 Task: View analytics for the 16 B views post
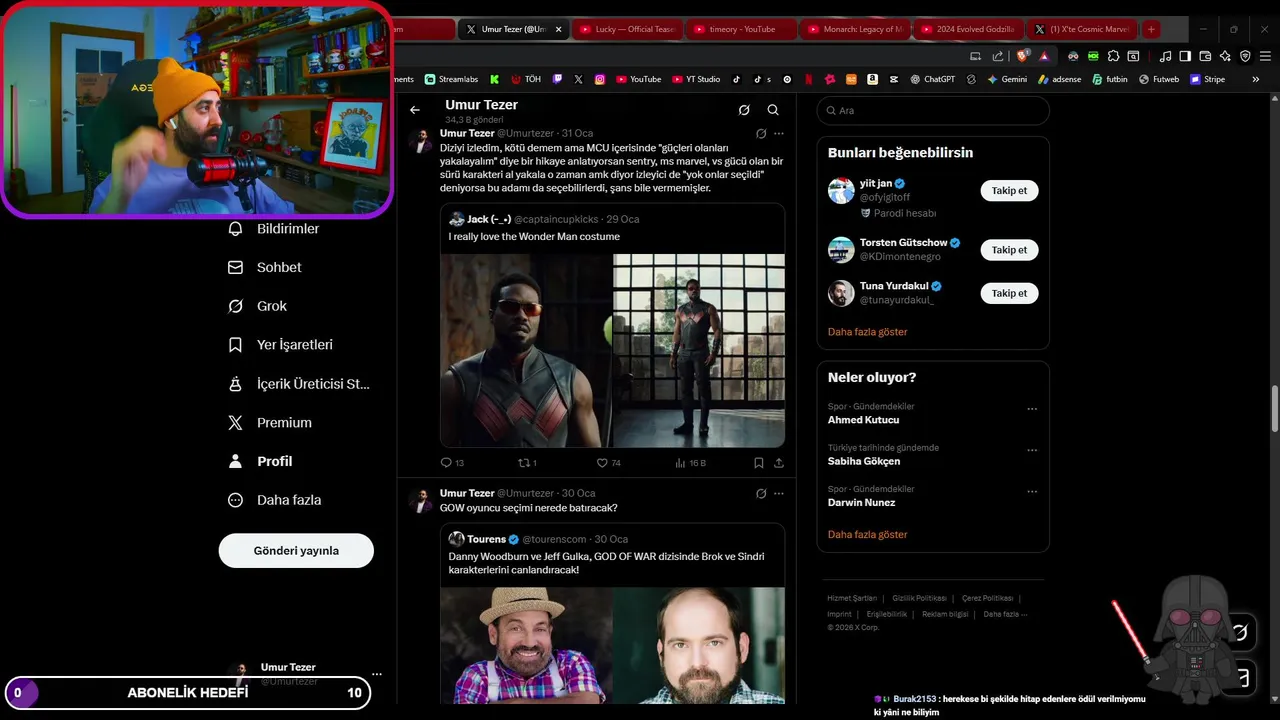point(690,463)
